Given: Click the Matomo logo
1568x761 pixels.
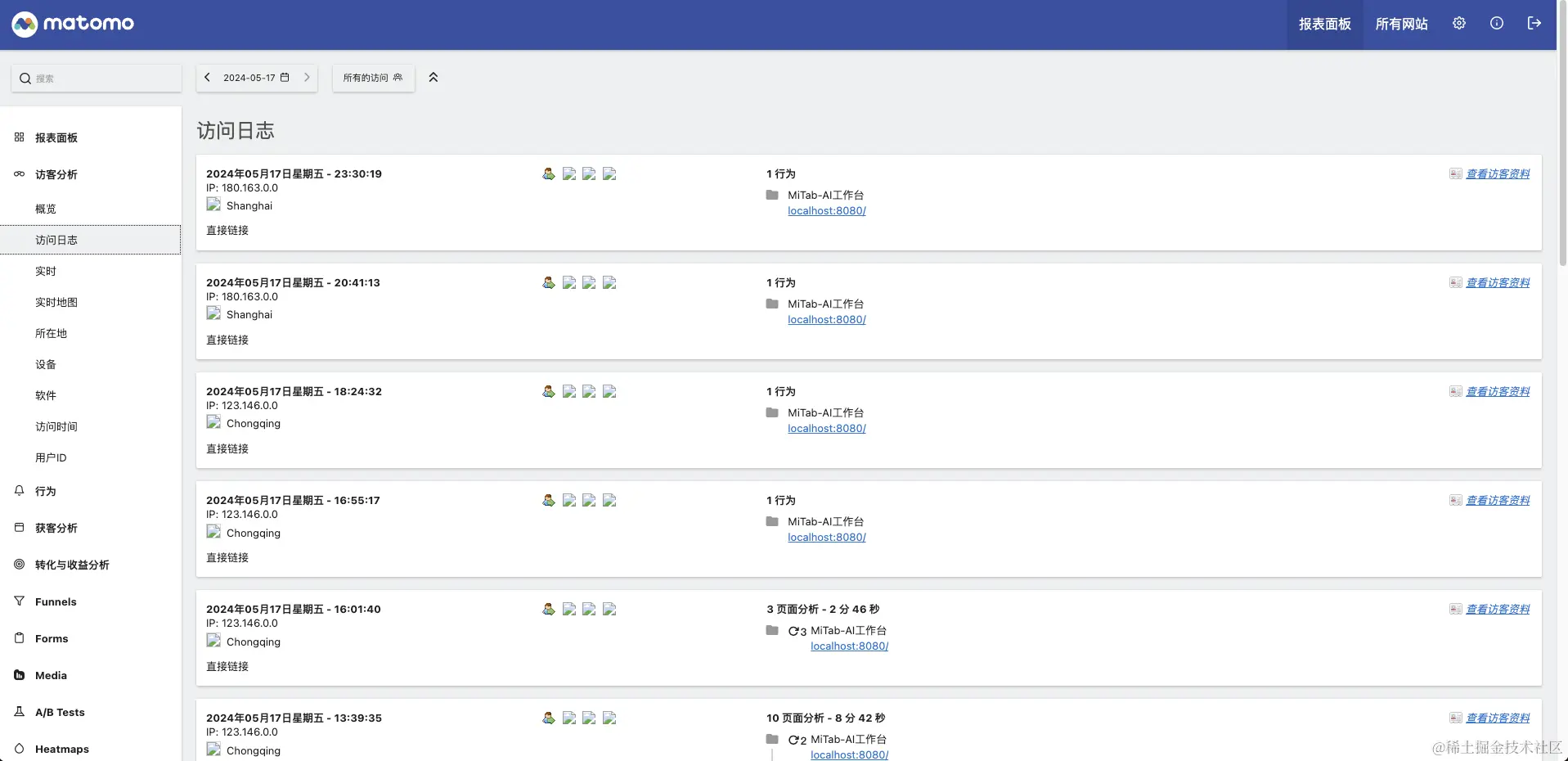Looking at the screenshot, I should click(73, 24).
